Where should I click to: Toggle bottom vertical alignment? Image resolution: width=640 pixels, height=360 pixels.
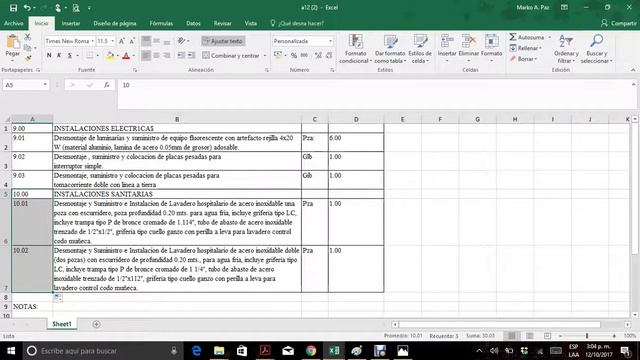[x=167, y=41]
